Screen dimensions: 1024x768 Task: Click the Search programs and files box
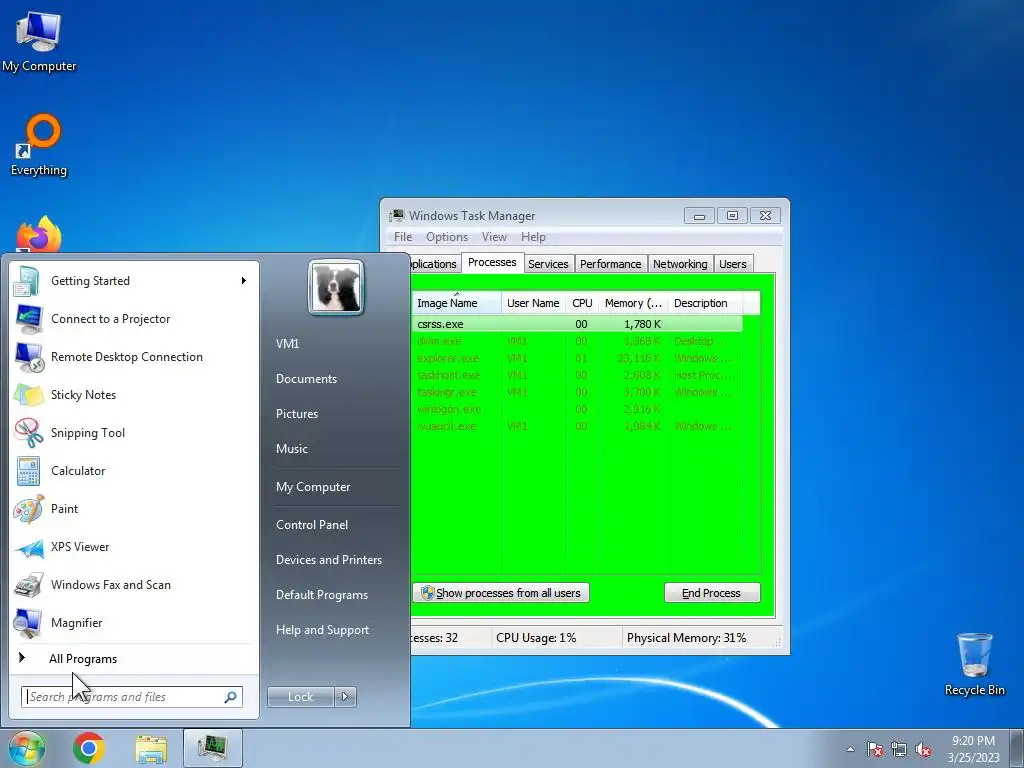(131, 697)
